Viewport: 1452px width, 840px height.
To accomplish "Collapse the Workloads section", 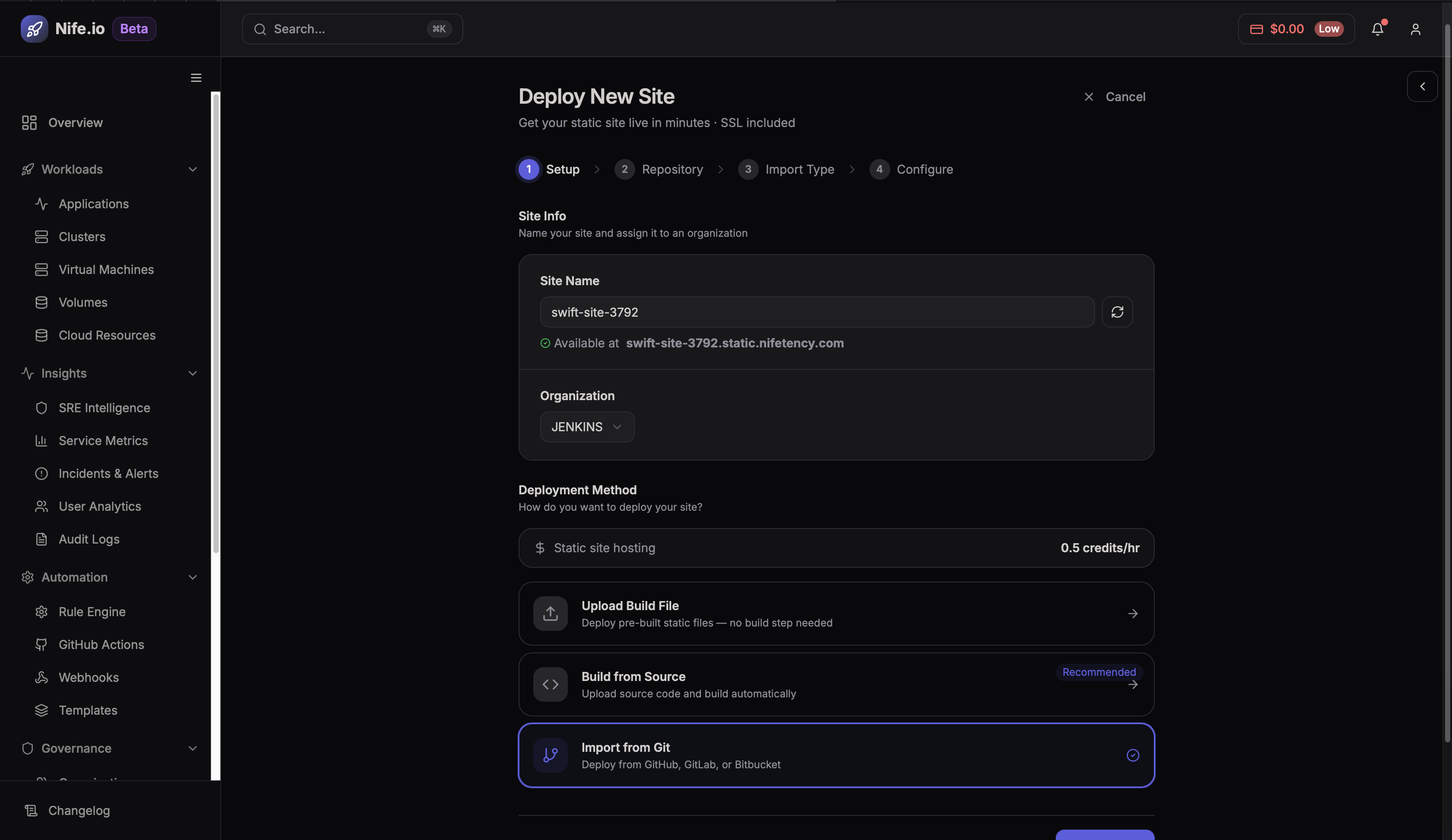I will tap(192, 169).
